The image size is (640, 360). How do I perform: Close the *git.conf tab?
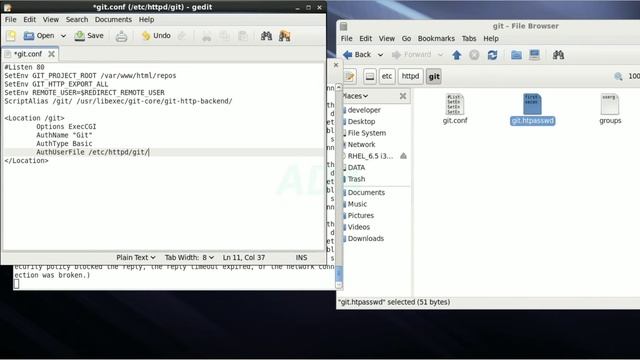coord(51,54)
